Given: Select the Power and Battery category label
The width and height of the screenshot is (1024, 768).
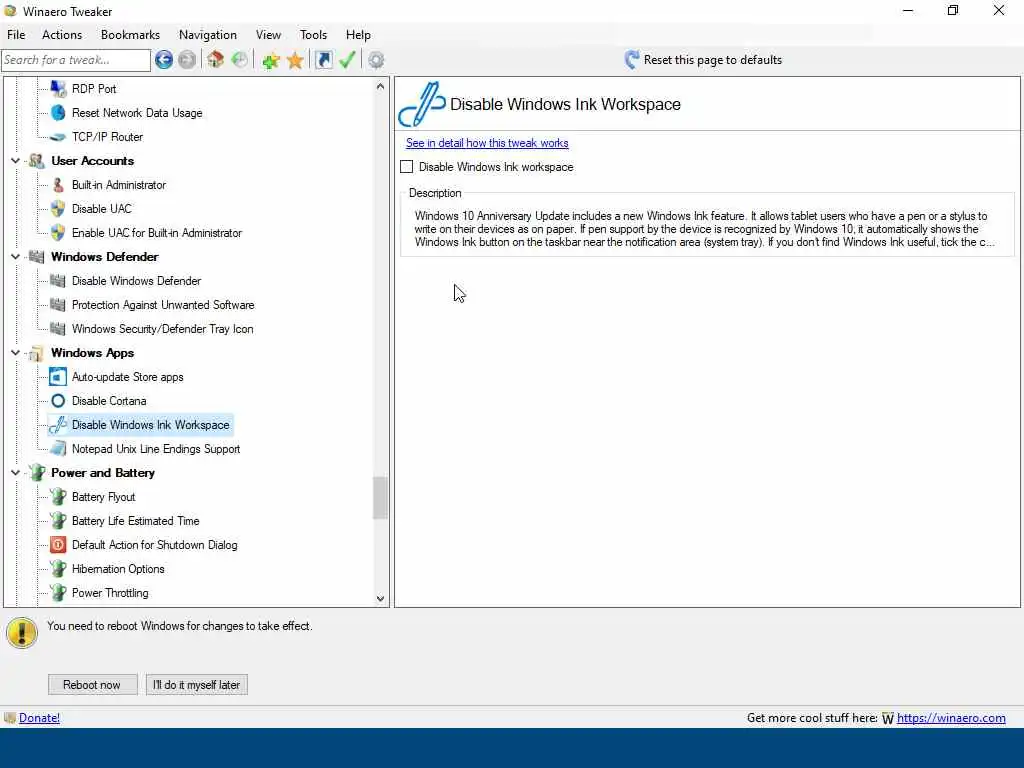Looking at the screenshot, I should pyautogui.click(x=103, y=473).
